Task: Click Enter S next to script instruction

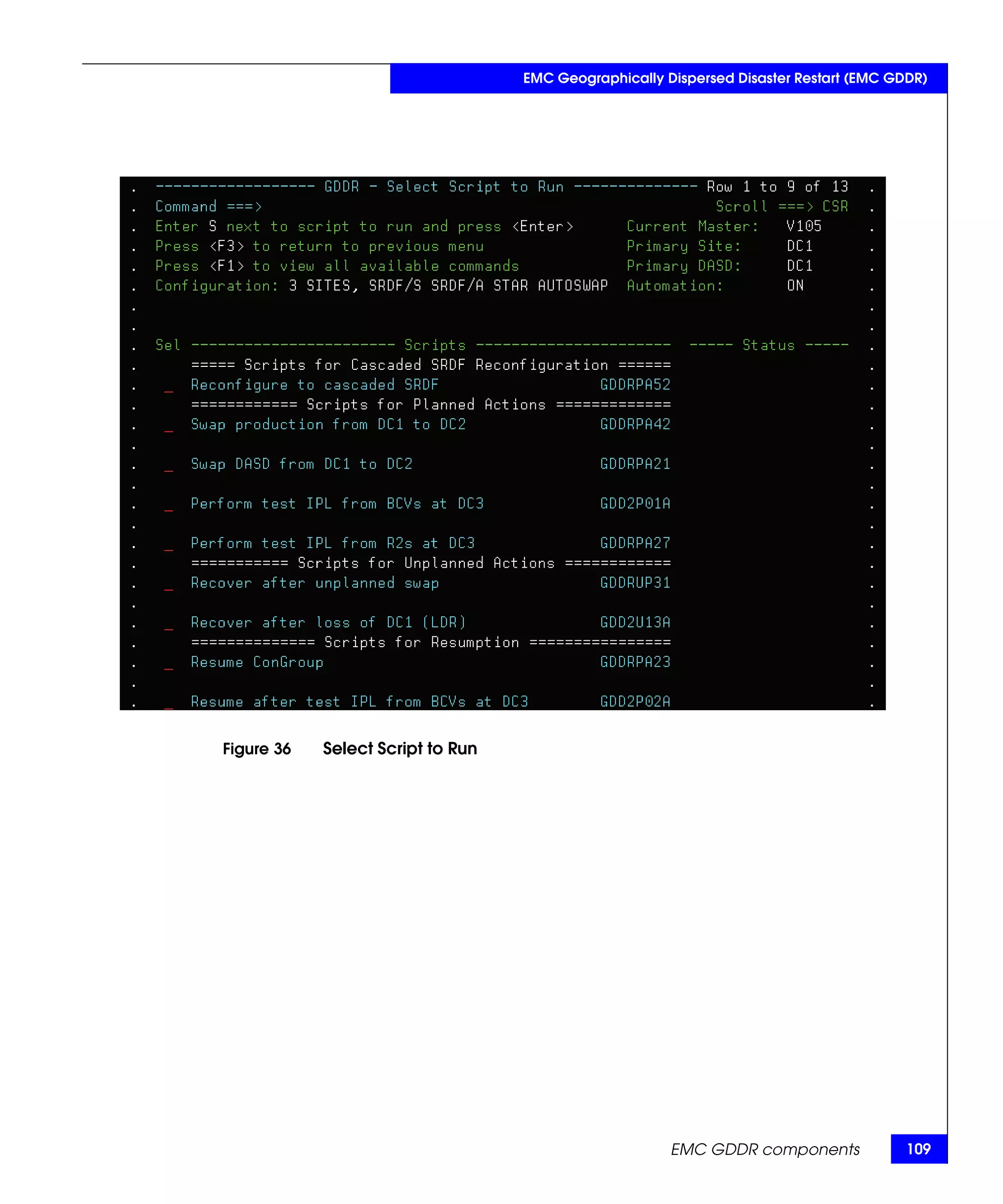Action: click(364, 227)
